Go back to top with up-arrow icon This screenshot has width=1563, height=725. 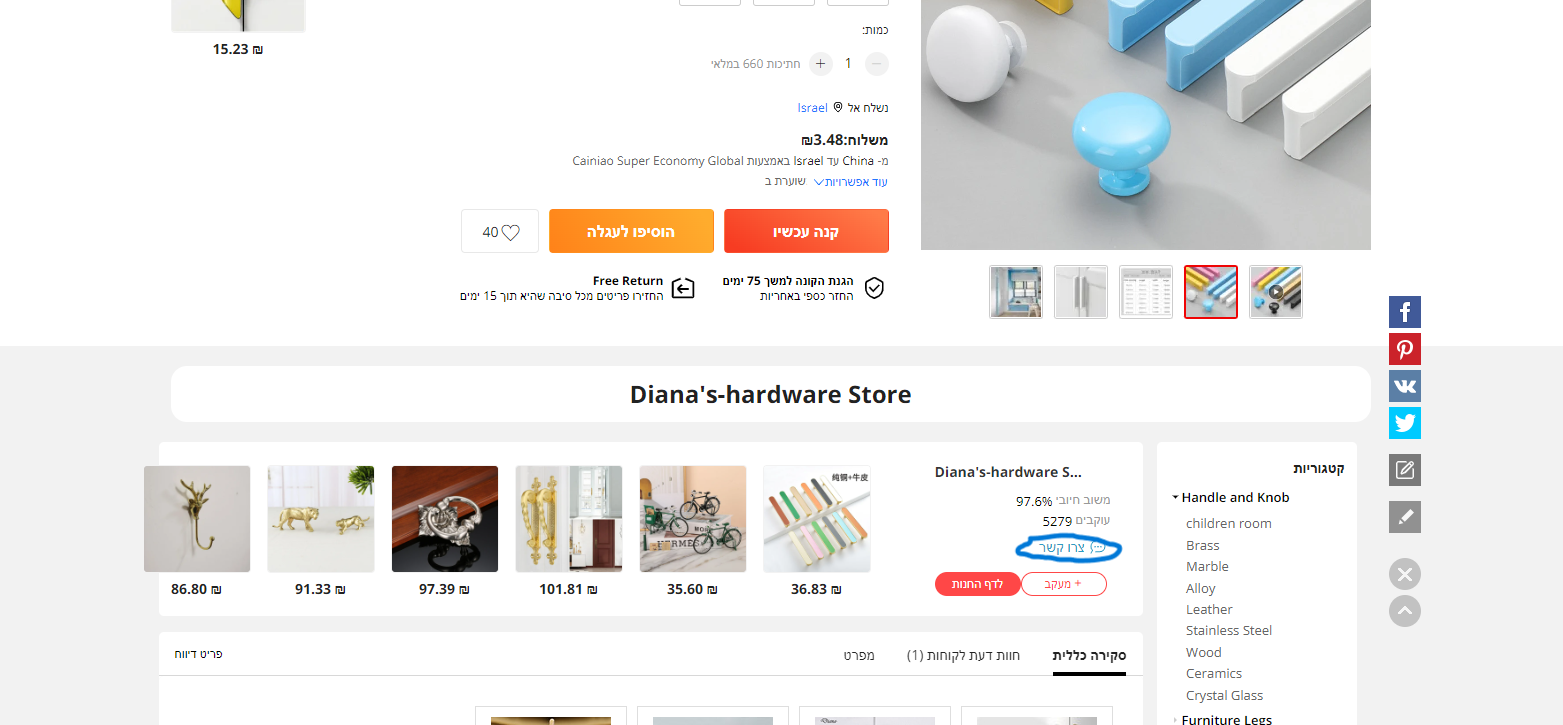[x=1404, y=611]
